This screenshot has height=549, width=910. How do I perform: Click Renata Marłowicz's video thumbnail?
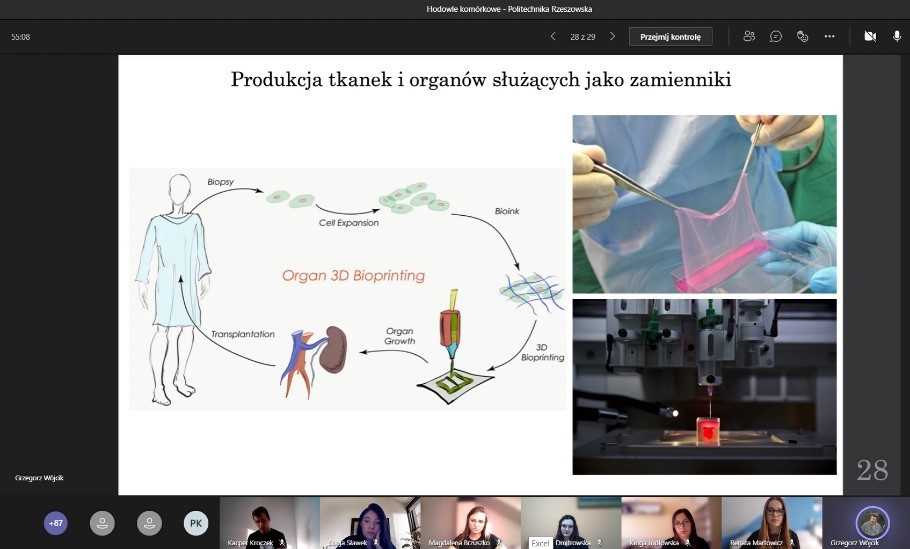click(771, 522)
